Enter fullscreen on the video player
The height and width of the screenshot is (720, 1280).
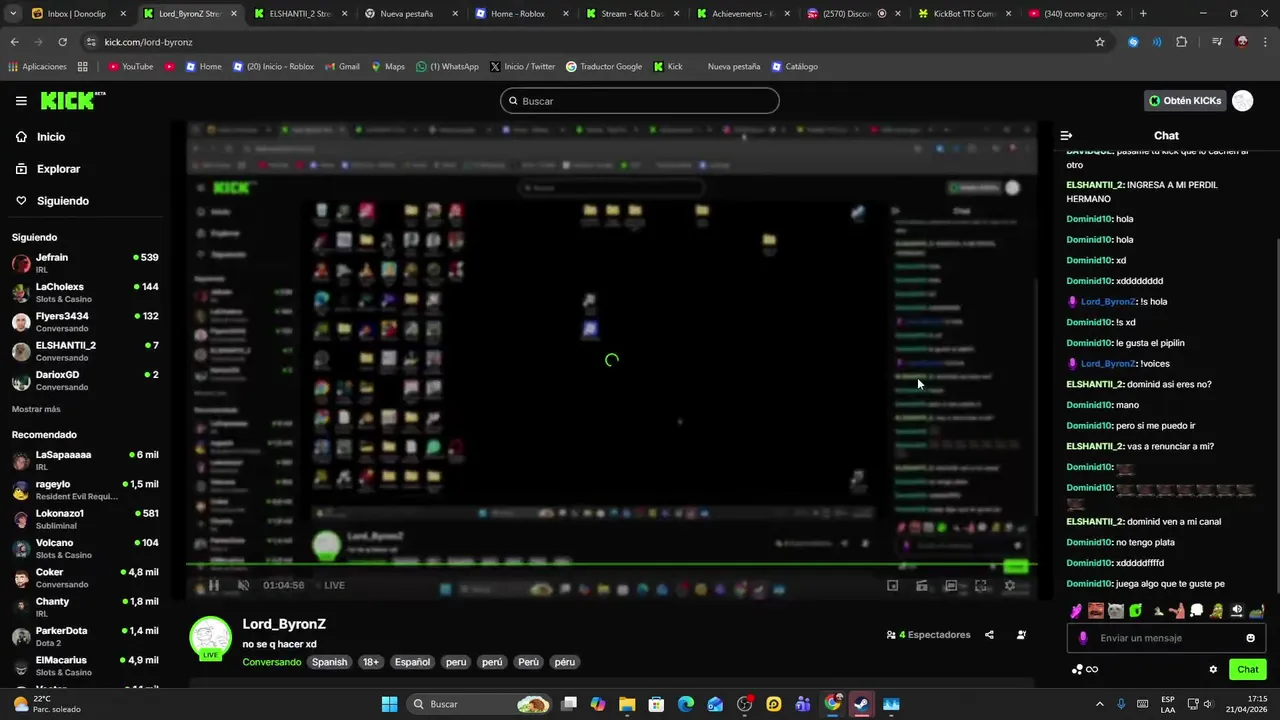coord(981,586)
